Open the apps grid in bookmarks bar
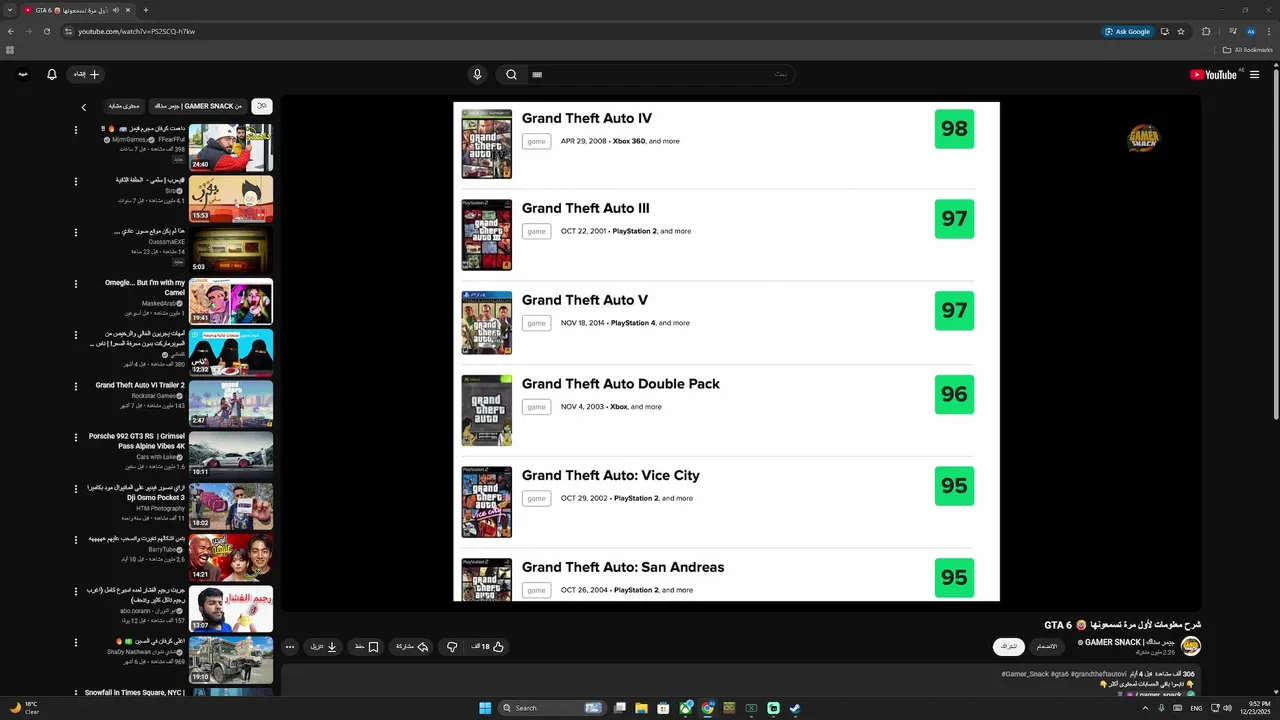Viewport: 1280px width, 720px height. click(10, 50)
